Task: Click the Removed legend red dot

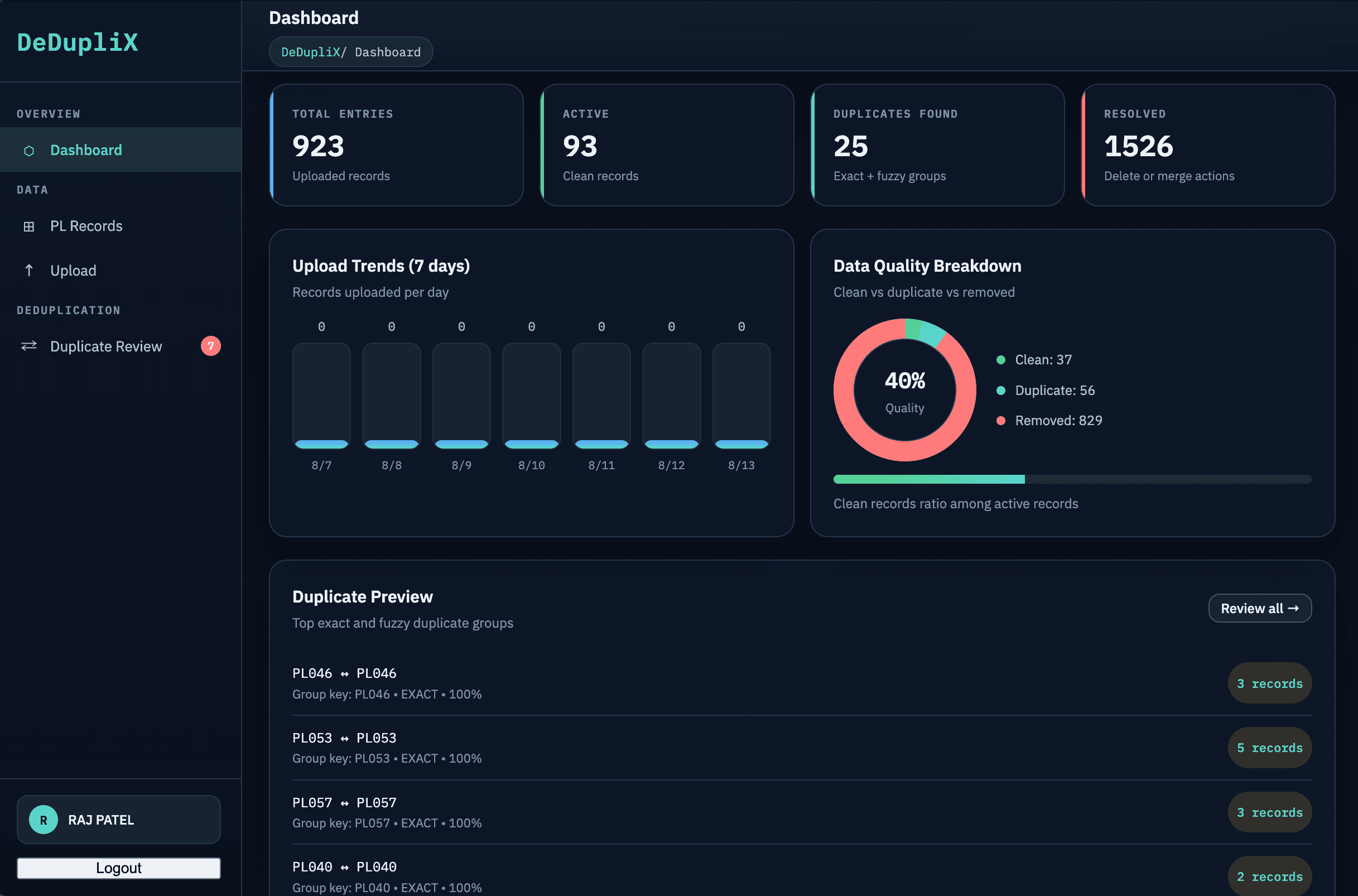Action: pos(1000,421)
